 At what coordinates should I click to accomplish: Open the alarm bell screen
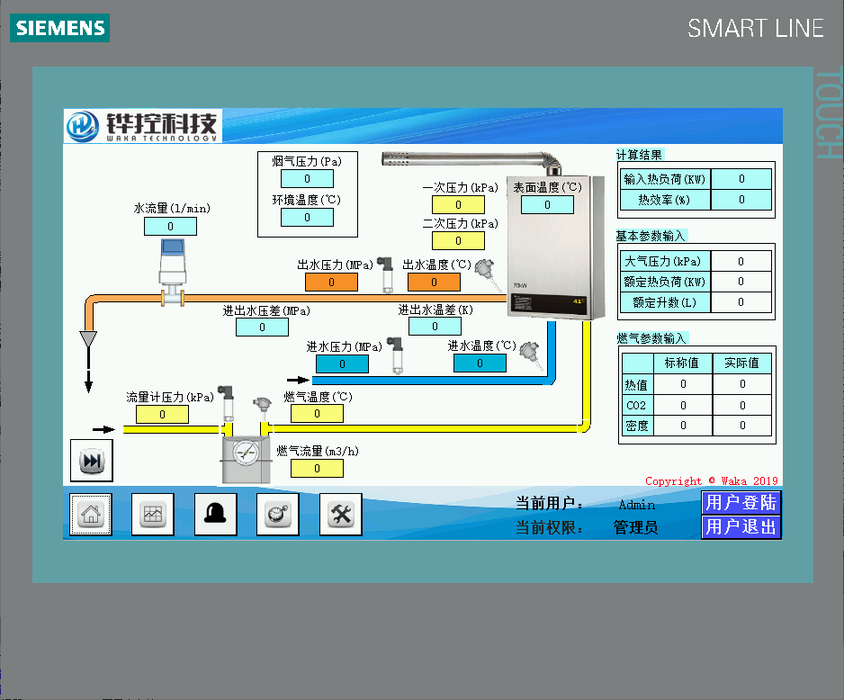[x=215, y=514]
